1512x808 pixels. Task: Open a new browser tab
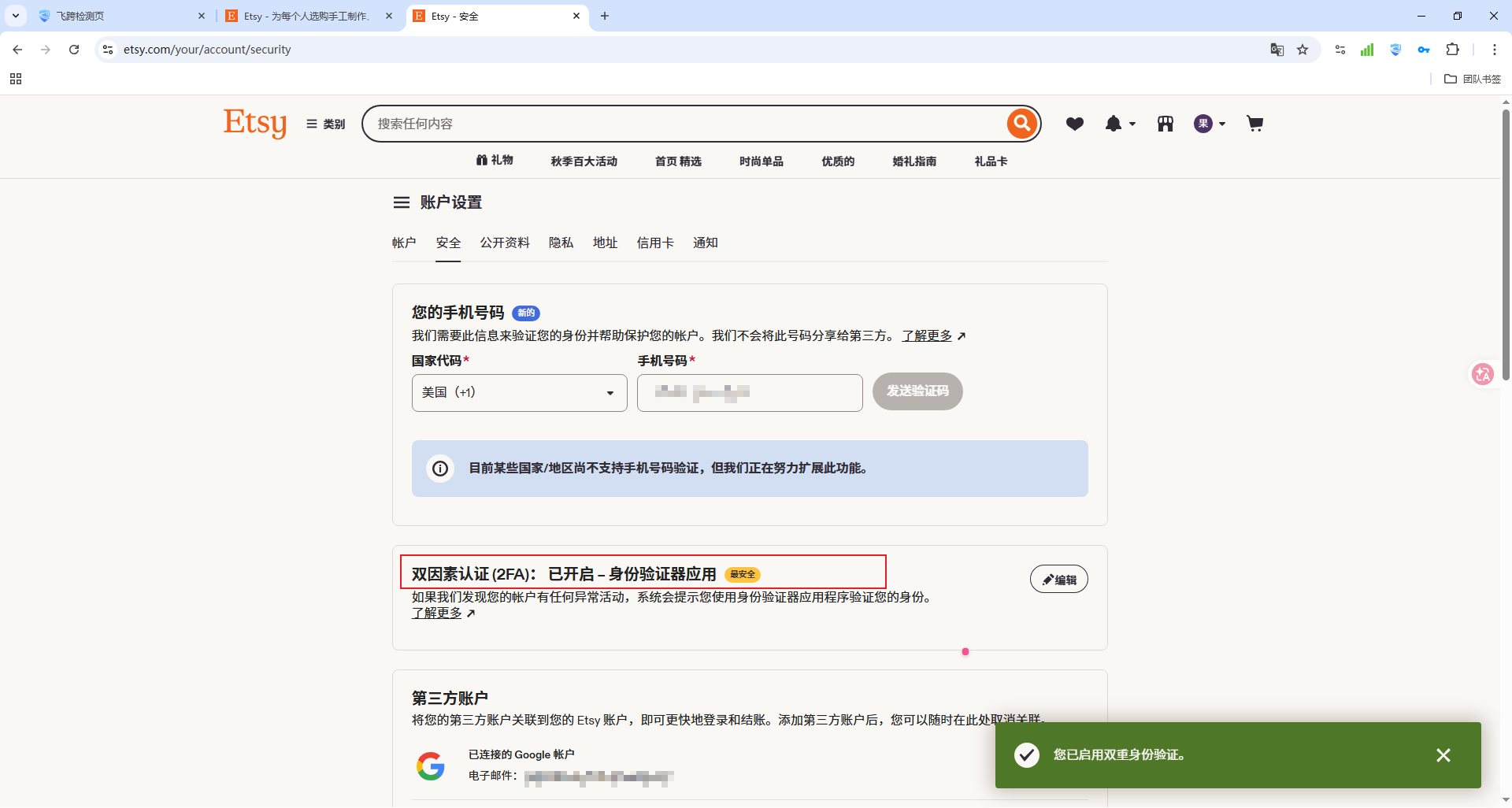tap(605, 16)
